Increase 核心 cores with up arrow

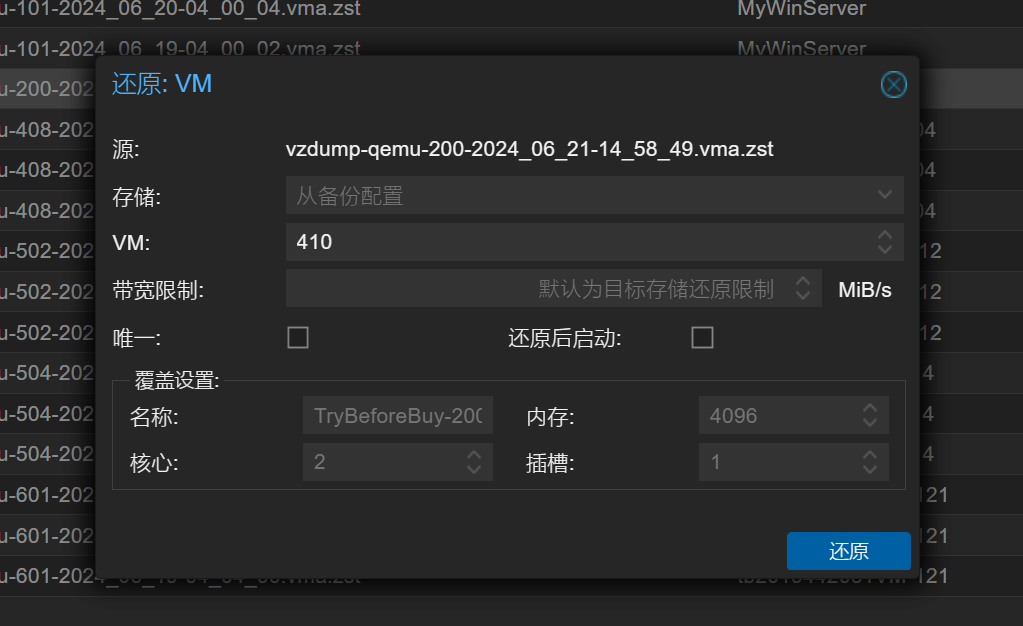click(x=474, y=455)
